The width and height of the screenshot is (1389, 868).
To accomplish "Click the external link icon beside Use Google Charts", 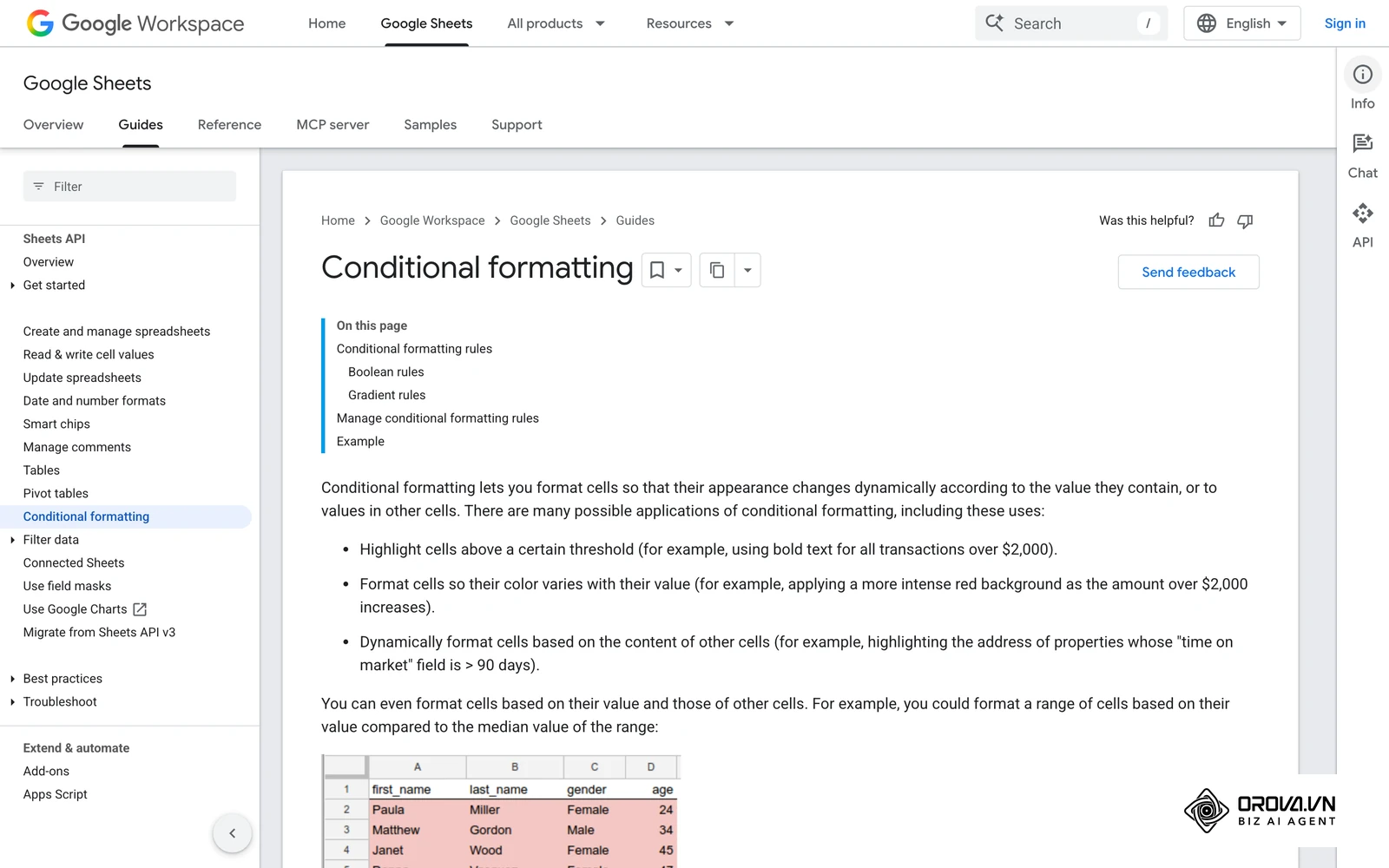I will [140, 609].
